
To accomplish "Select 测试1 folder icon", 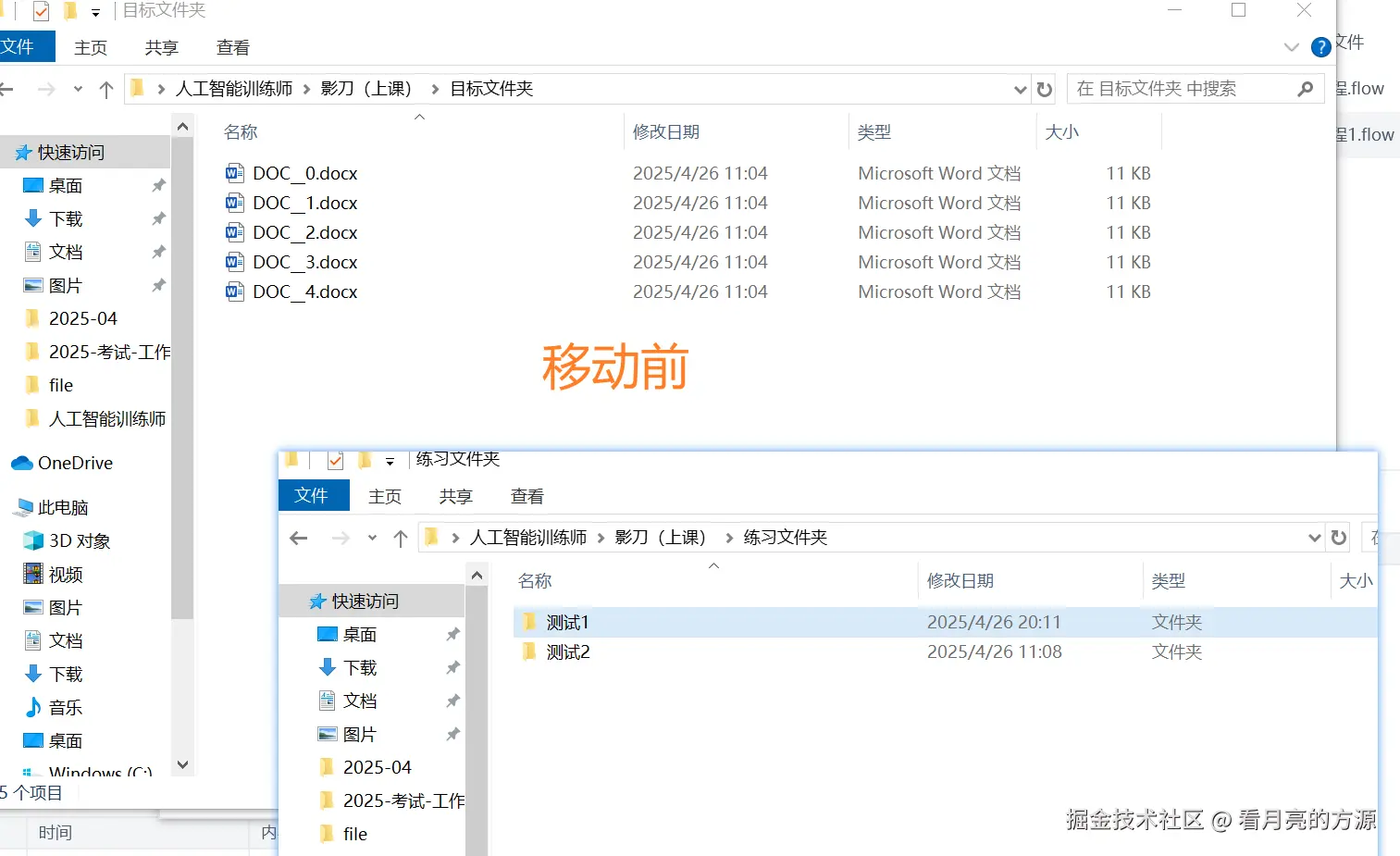I will (x=529, y=622).
